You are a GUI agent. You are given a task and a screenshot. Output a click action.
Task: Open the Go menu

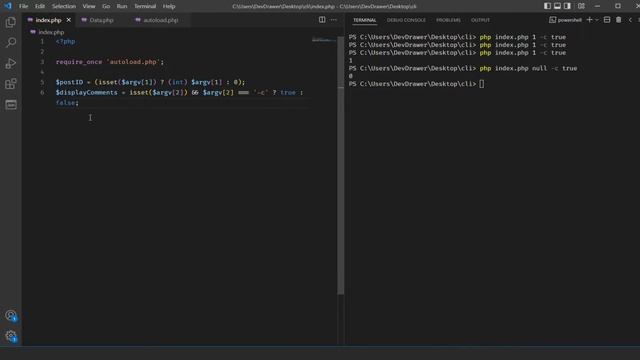pyautogui.click(x=106, y=6)
